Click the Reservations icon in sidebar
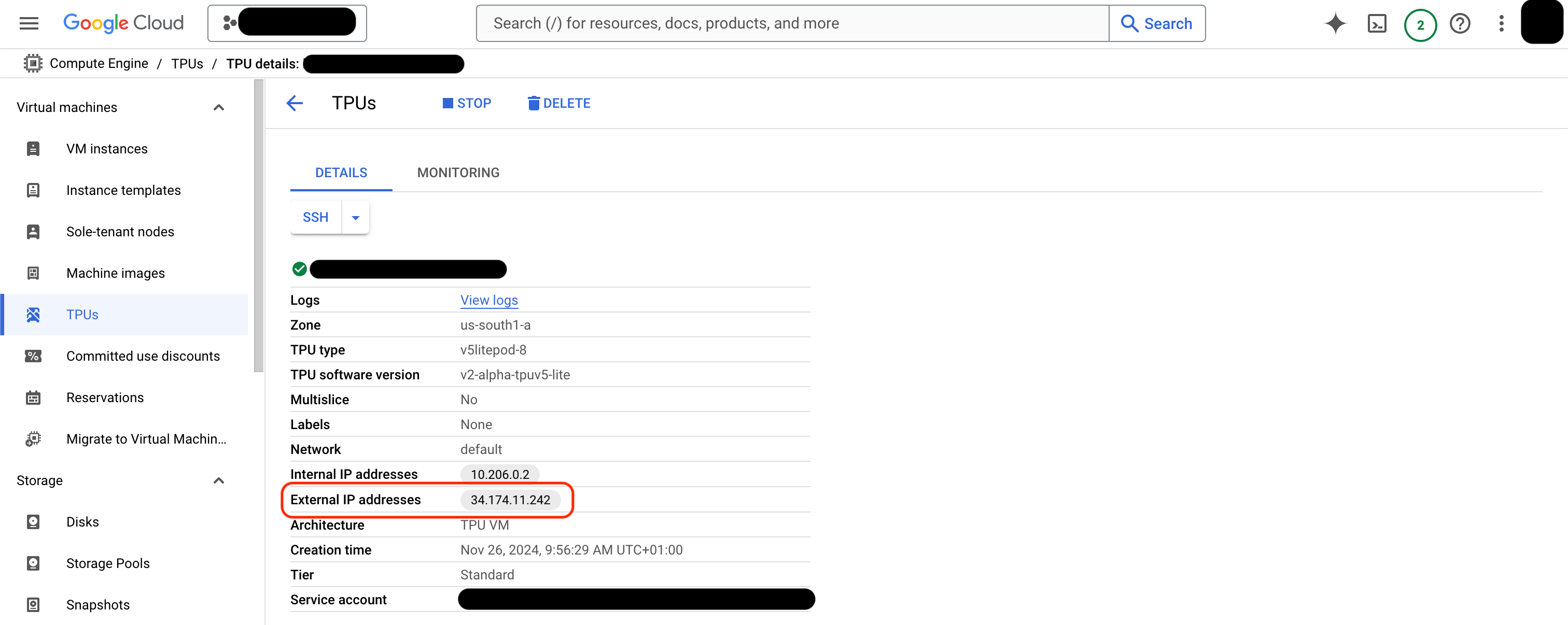1568x625 pixels. tap(33, 397)
